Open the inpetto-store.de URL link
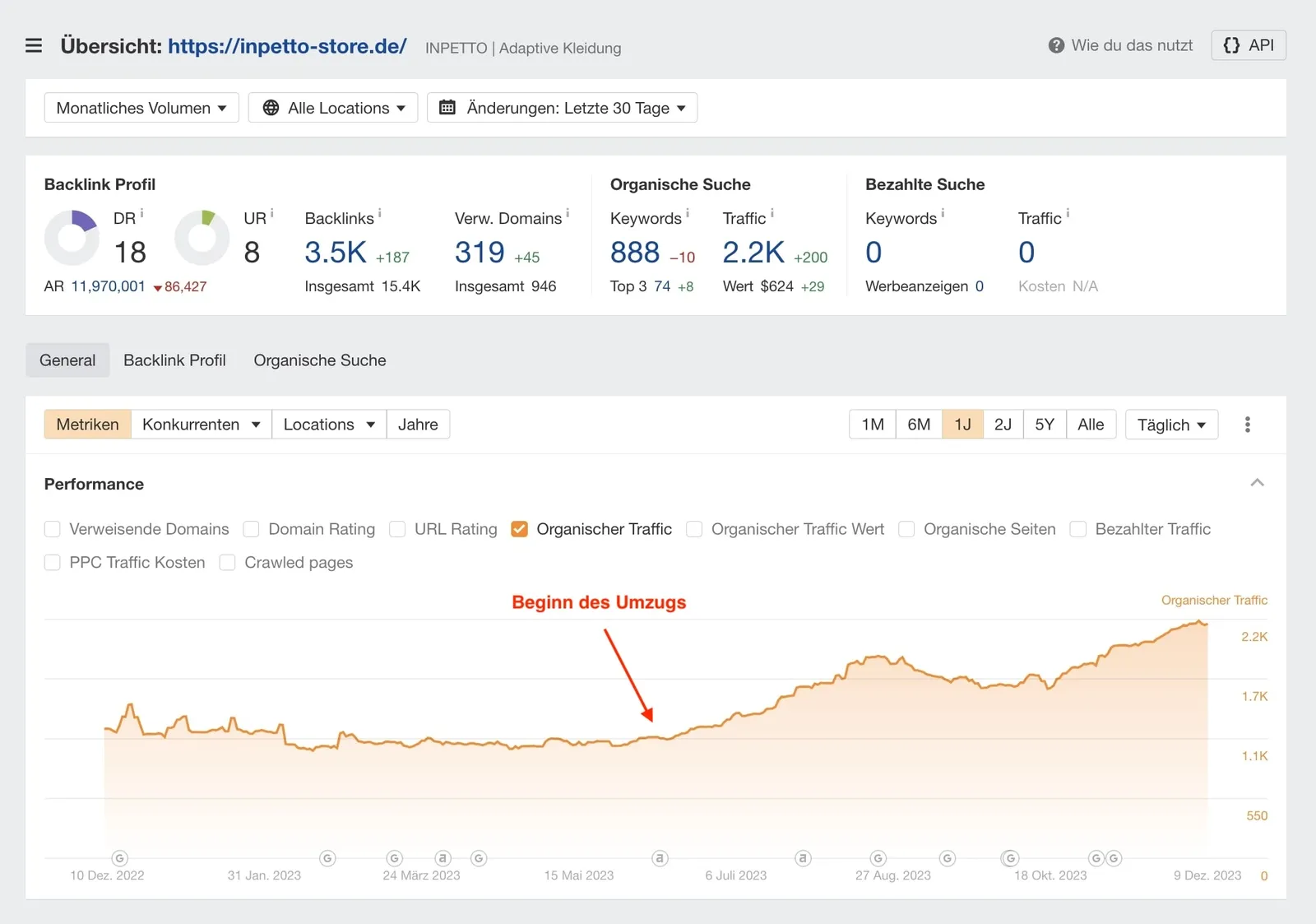 tap(287, 46)
